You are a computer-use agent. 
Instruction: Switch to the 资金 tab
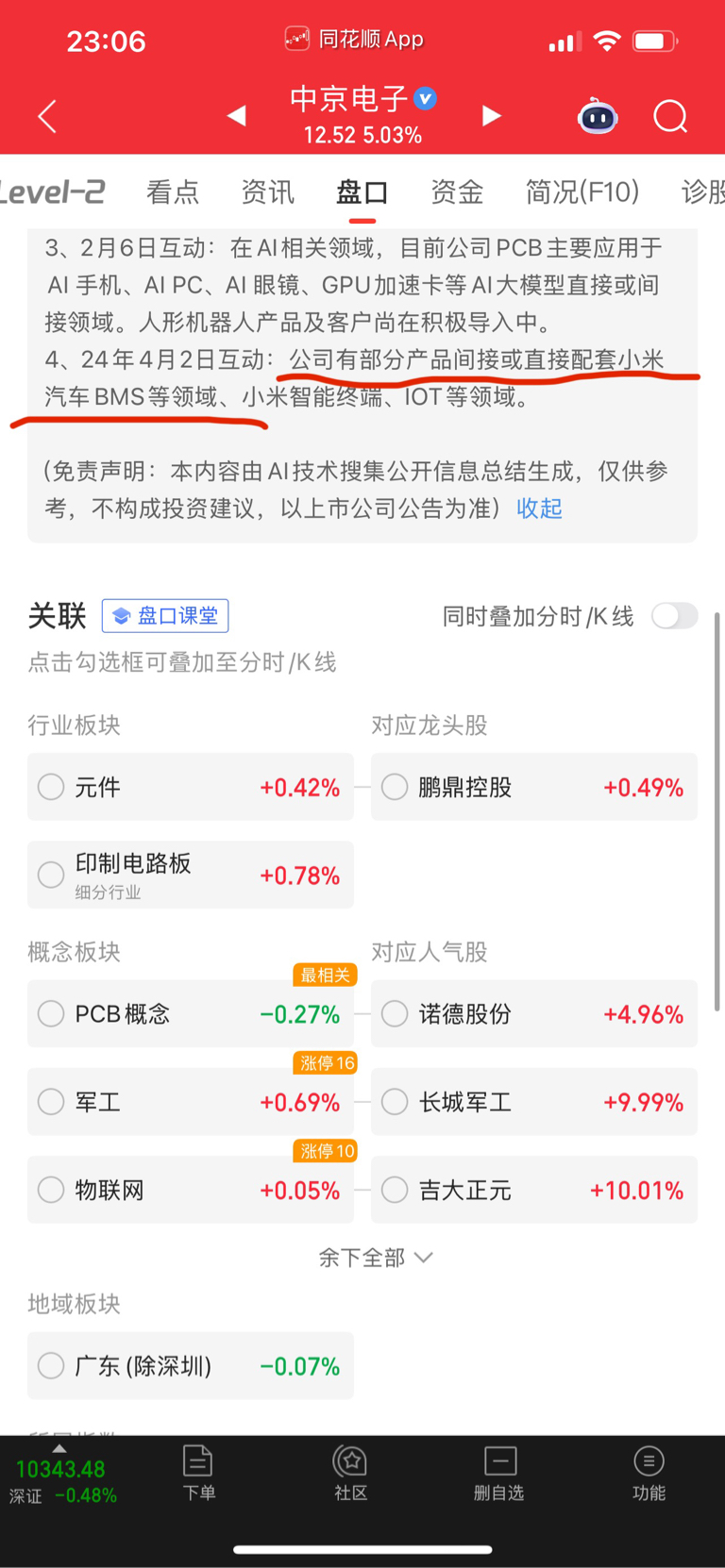point(457,192)
